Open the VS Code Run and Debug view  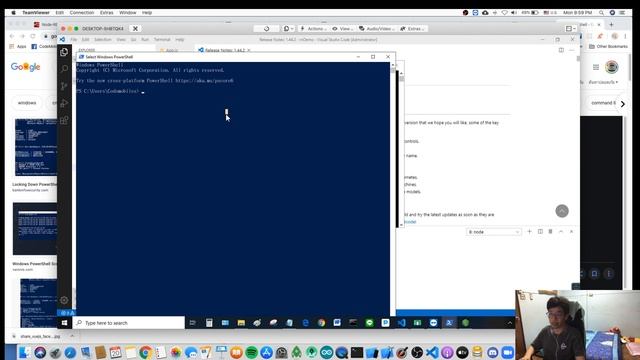[64, 103]
